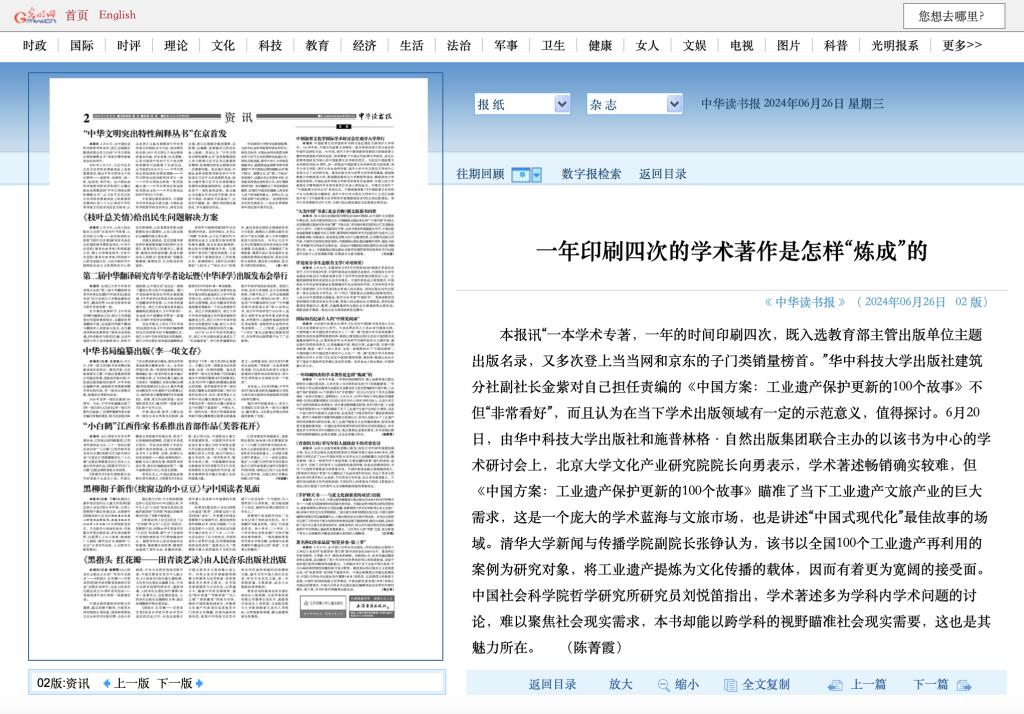Click the right arrow icon after 下一版
Image resolution: width=1024 pixels, height=714 pixels.
[x=199, y=683]
